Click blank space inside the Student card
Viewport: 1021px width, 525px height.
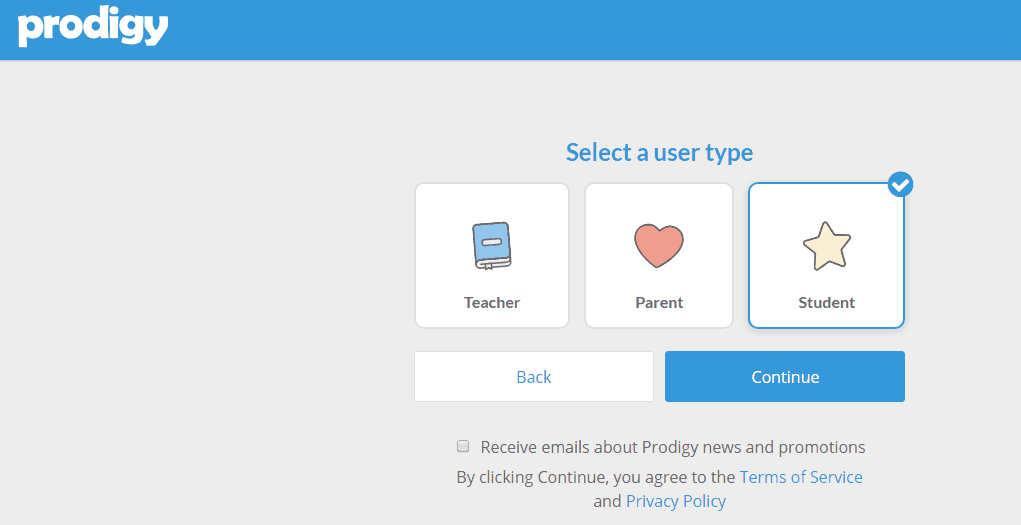[x=775, y=205]
